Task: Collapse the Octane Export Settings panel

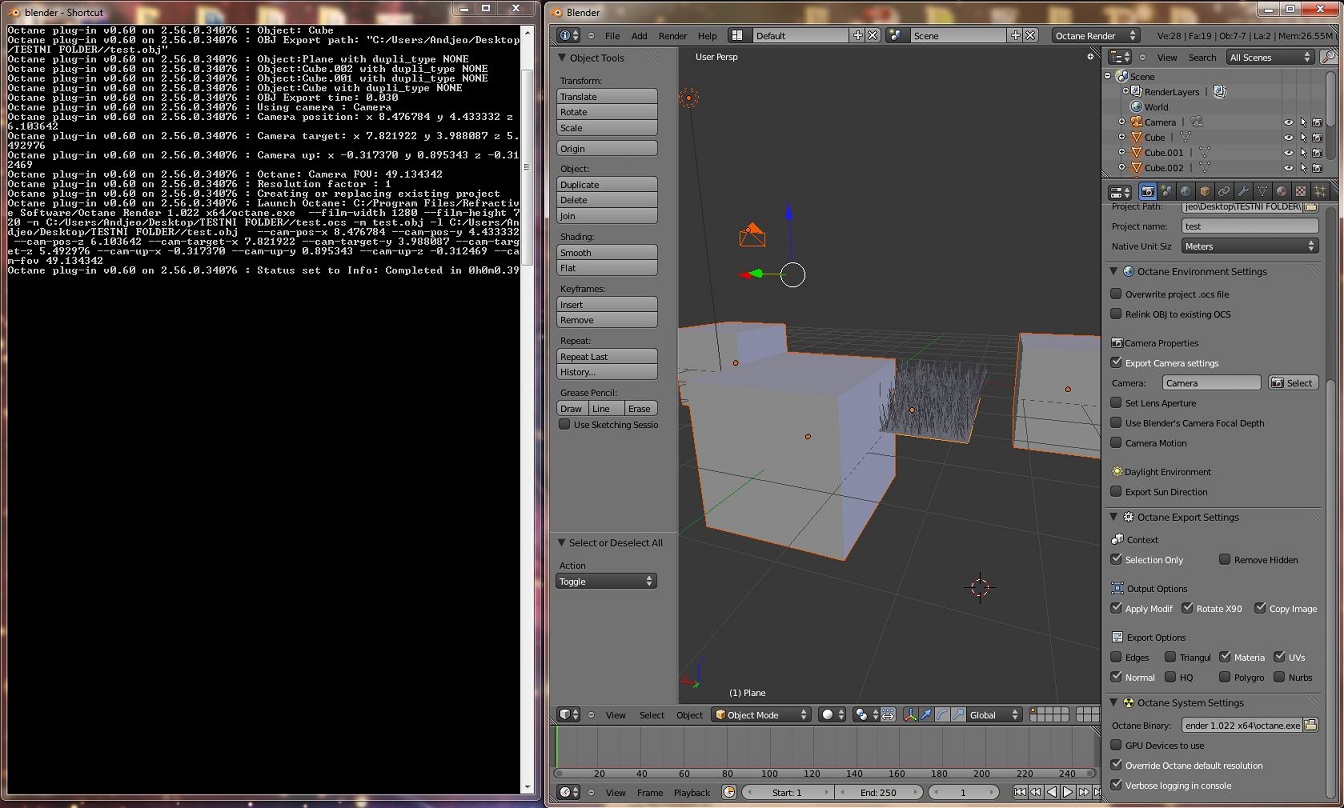Action: (x=1114, y=517)
